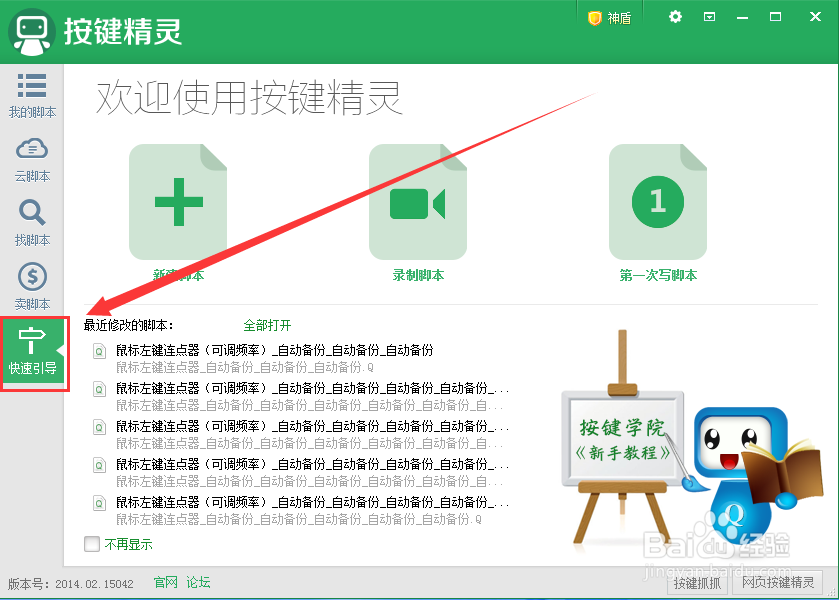The height and width of the screenshot is (600, 839).
Task: Click the version number 2014.02.15042 text
Action: [x=94, y=583]
